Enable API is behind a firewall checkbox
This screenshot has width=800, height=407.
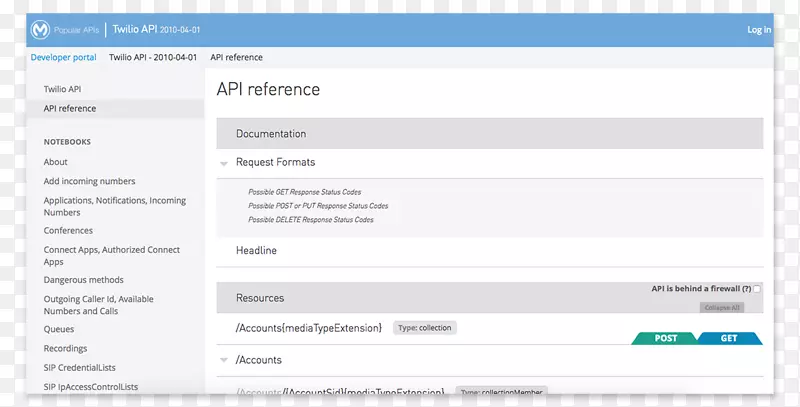(757, 289)
